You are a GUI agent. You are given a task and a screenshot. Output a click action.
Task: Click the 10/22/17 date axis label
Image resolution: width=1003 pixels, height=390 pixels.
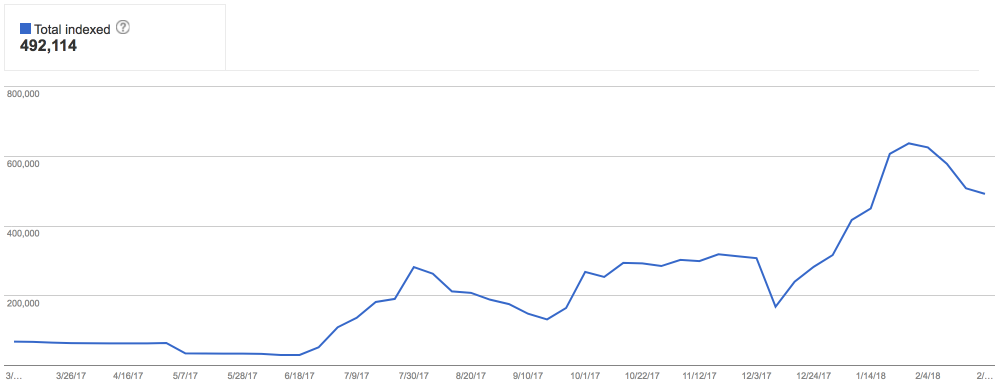641,376
